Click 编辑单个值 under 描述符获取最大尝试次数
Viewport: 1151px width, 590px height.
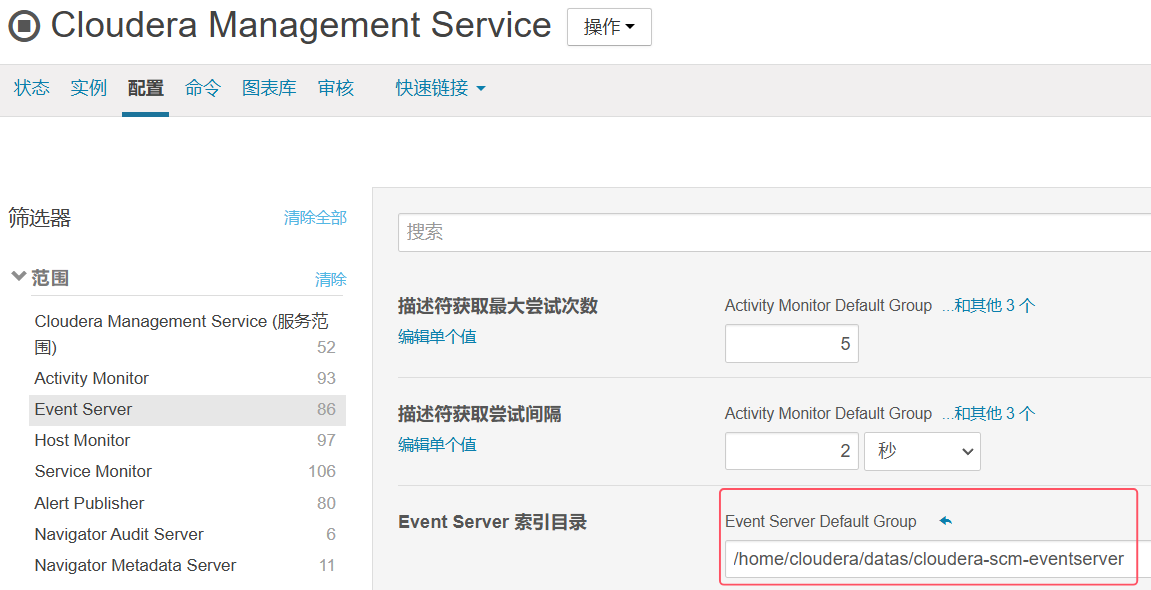pyautogui.click(x=437, y=336)
